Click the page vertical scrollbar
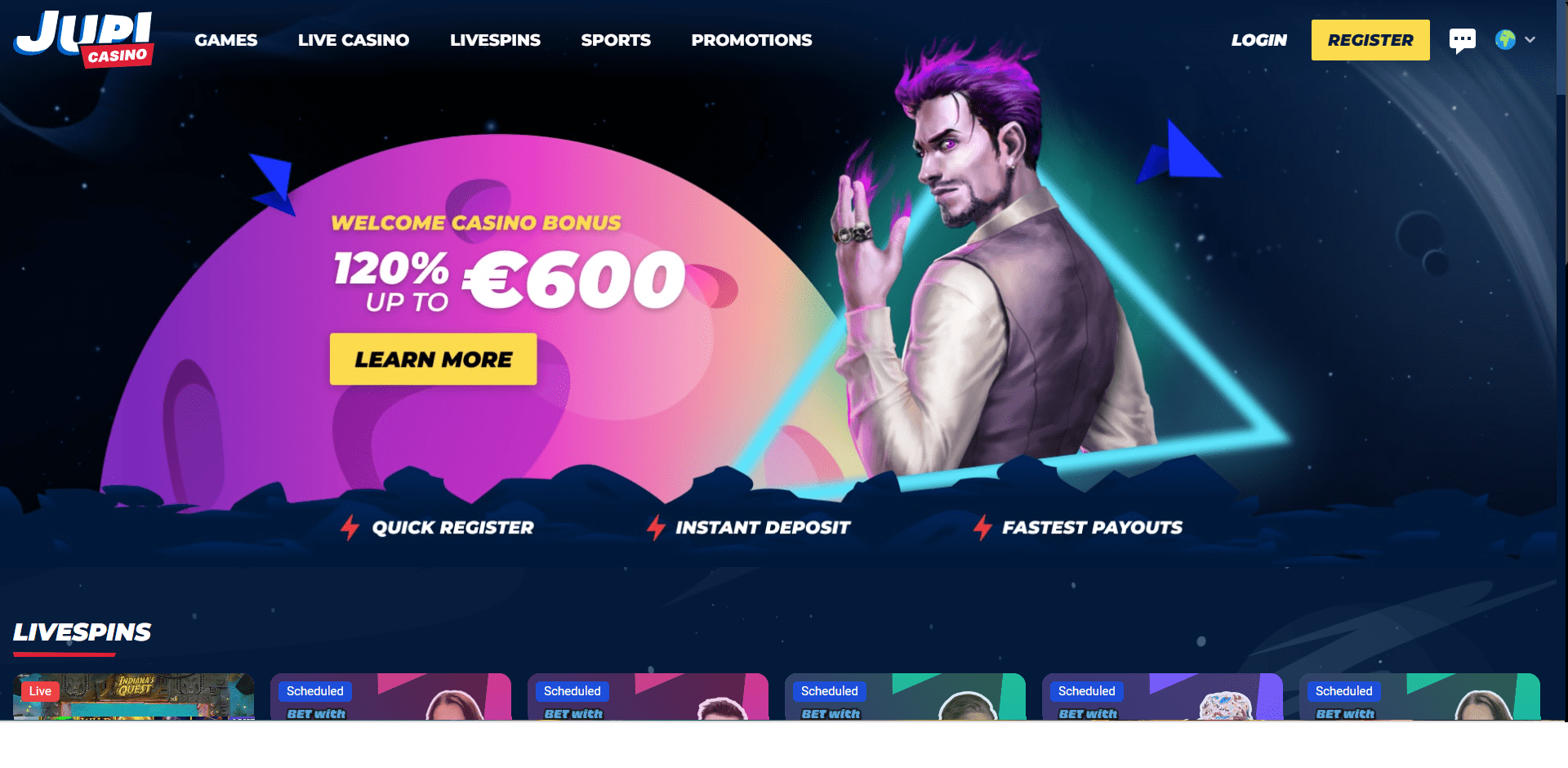 (1561, 359)
